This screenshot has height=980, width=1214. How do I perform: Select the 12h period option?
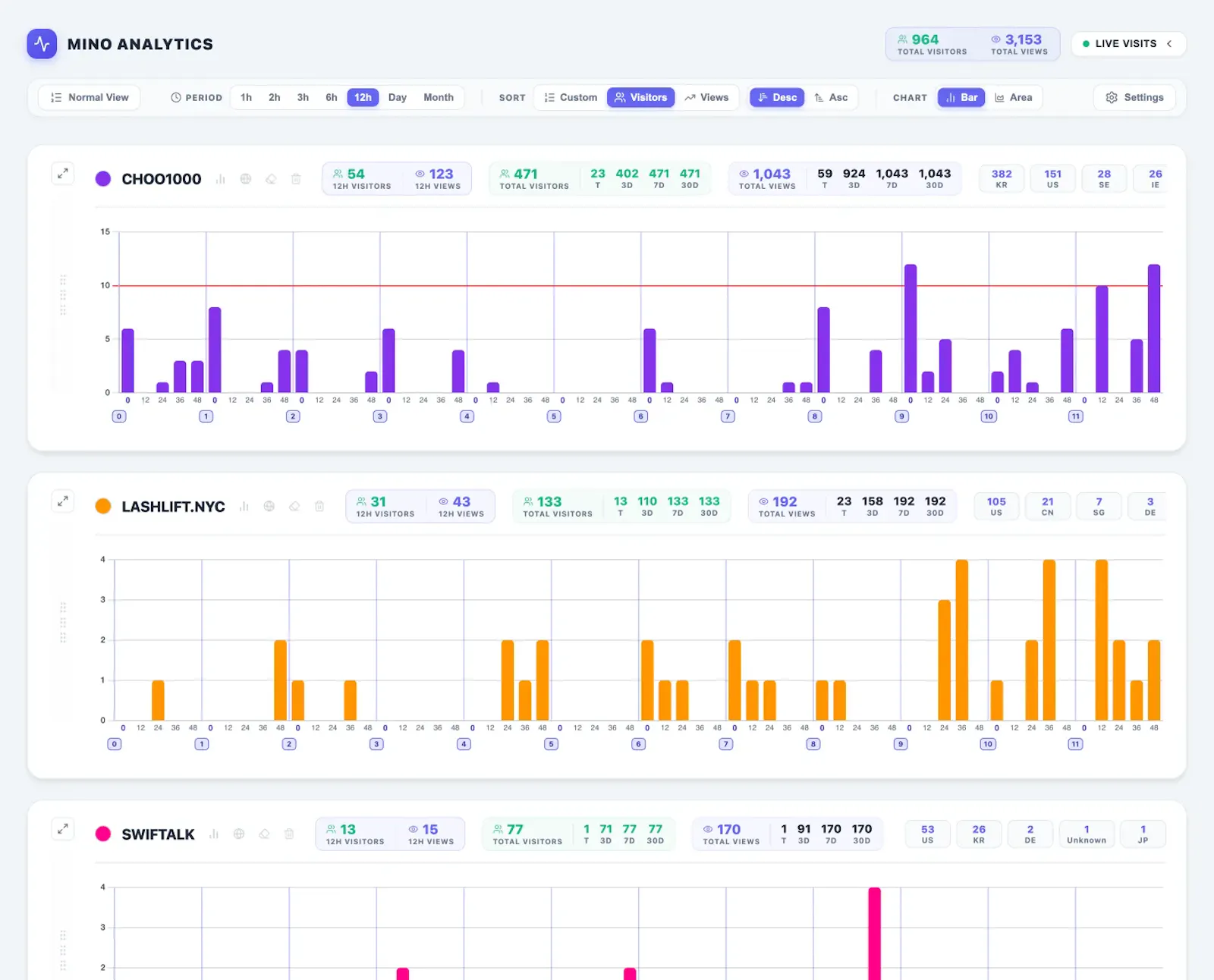click(363, 98)
